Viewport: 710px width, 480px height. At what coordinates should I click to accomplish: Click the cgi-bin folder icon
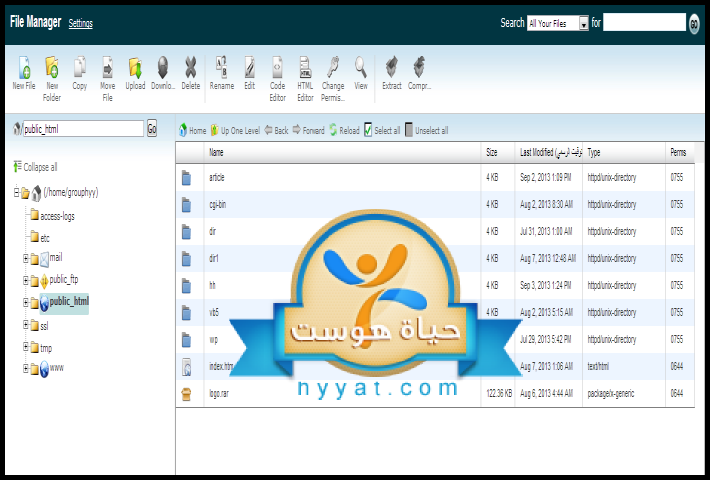click(x=186, y=205)
